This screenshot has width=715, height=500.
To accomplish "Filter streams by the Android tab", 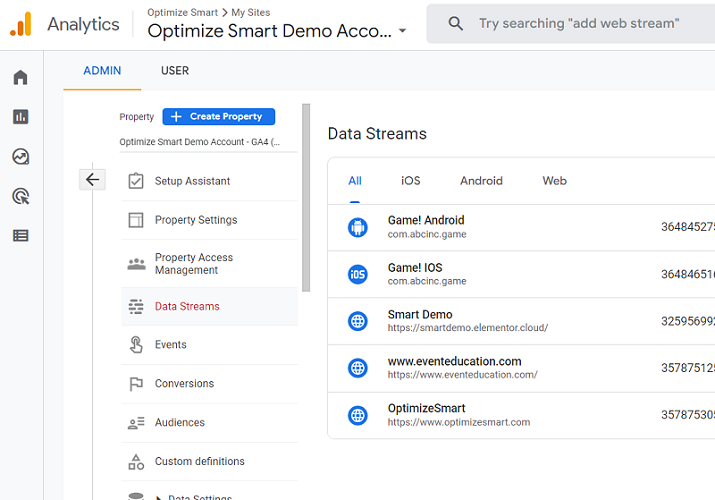I will tap(481, 181).
